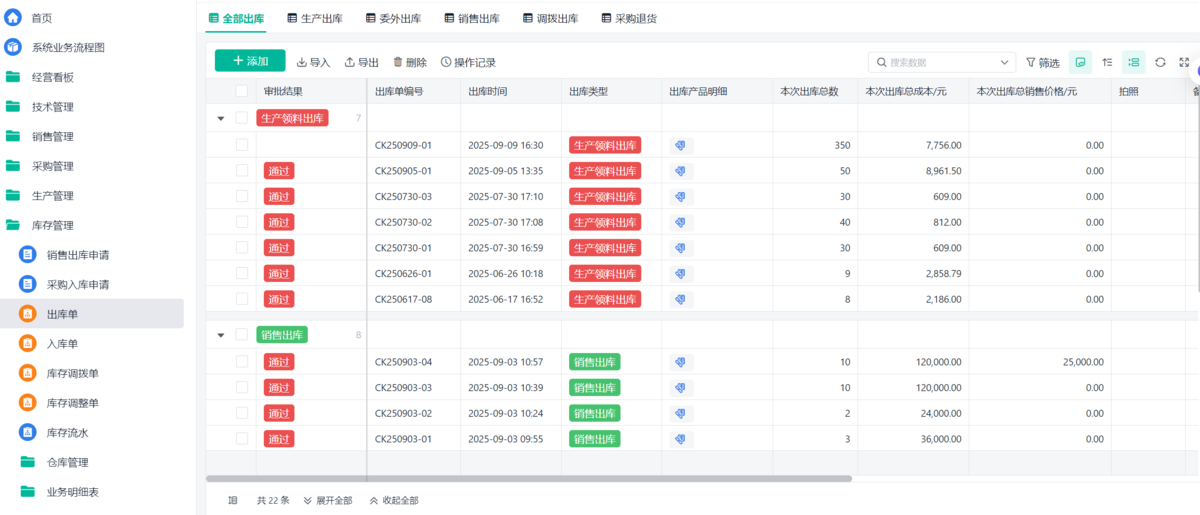Viewport: 1200px width, 515px height.
Task: Toggle the grouped list view icon
Action: tap(1133, 62)
